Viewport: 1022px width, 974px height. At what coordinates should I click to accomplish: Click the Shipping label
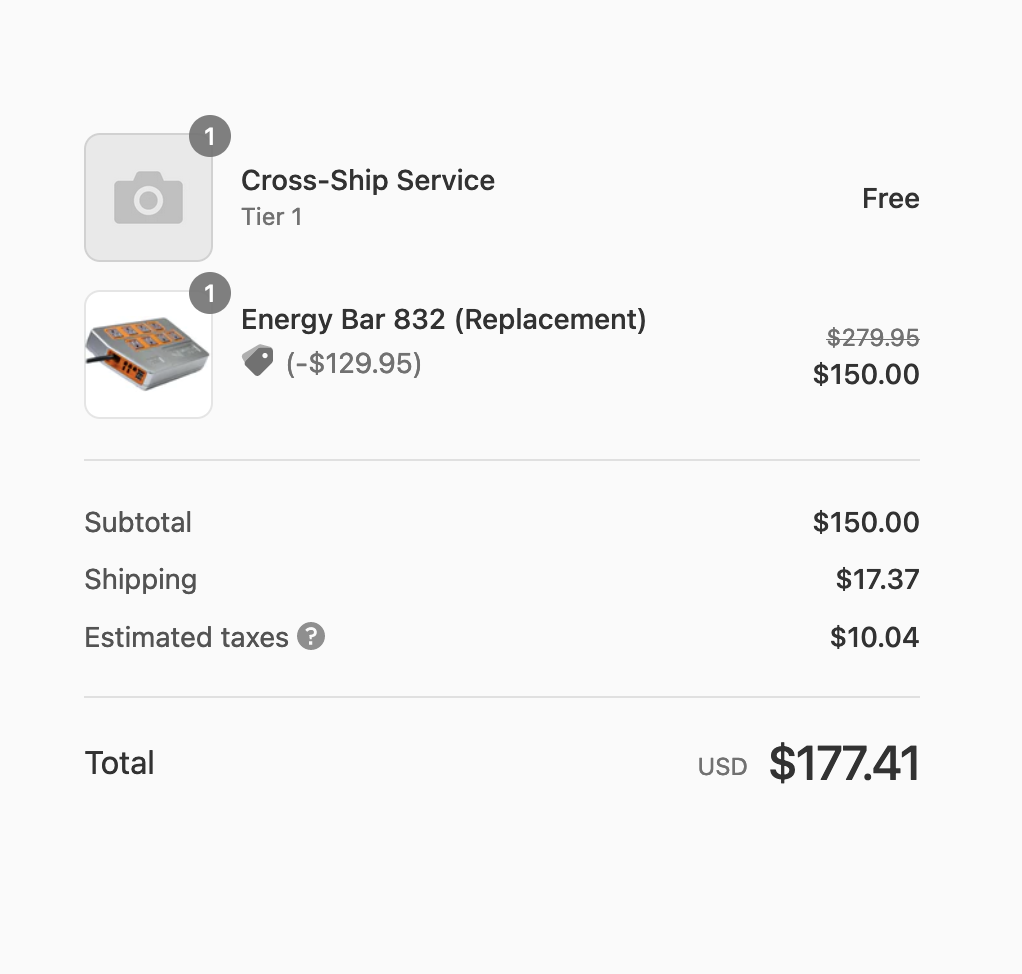pos(140,579)
